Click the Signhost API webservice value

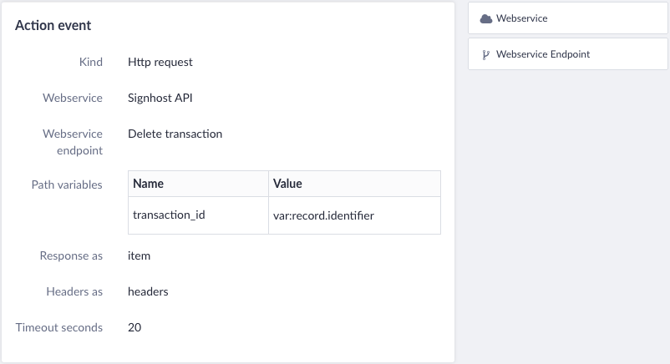[160, 98]
